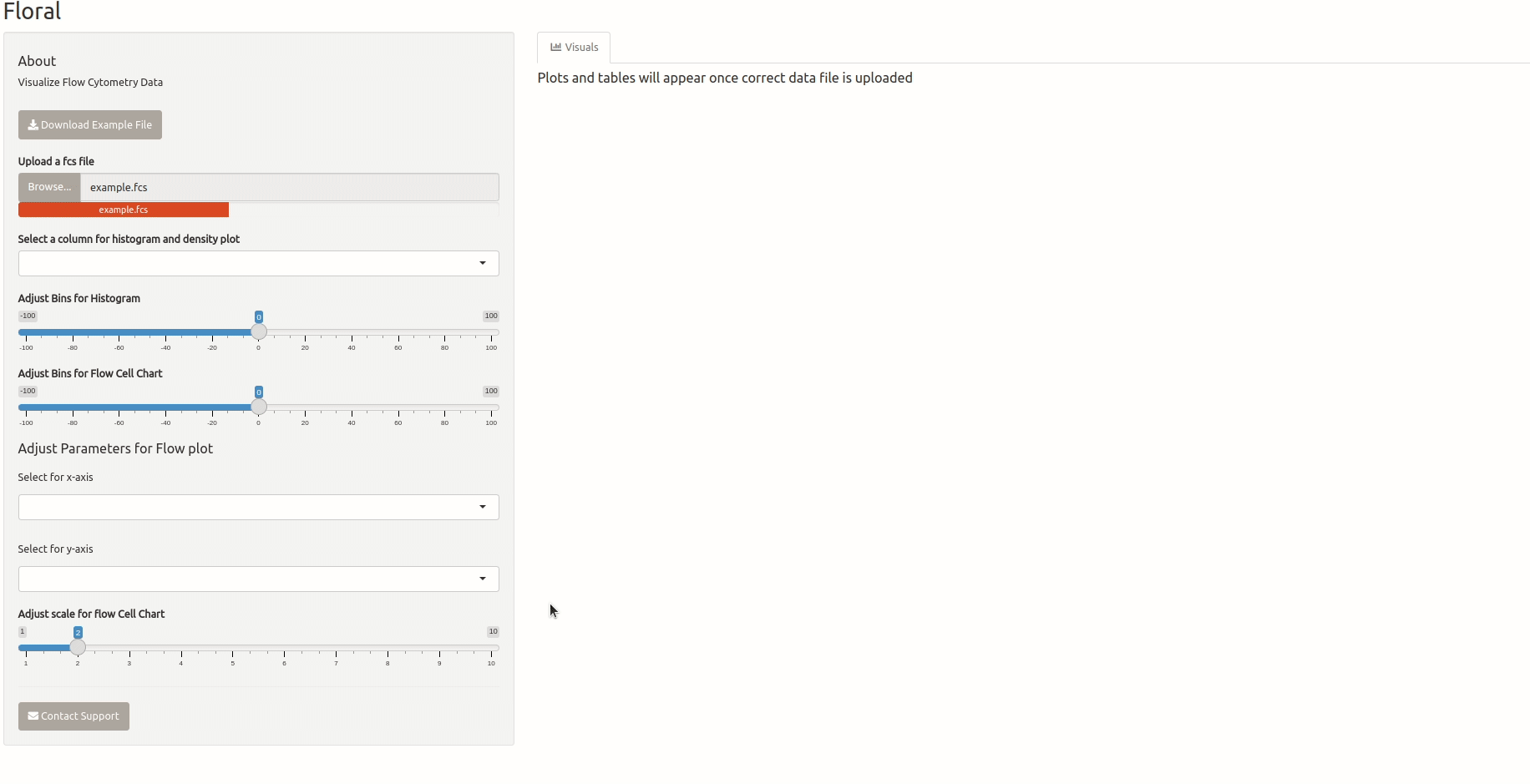Click the caret arrow of x-axis select
This screenshot has width=1530, height=784.
tap(483, 508)
